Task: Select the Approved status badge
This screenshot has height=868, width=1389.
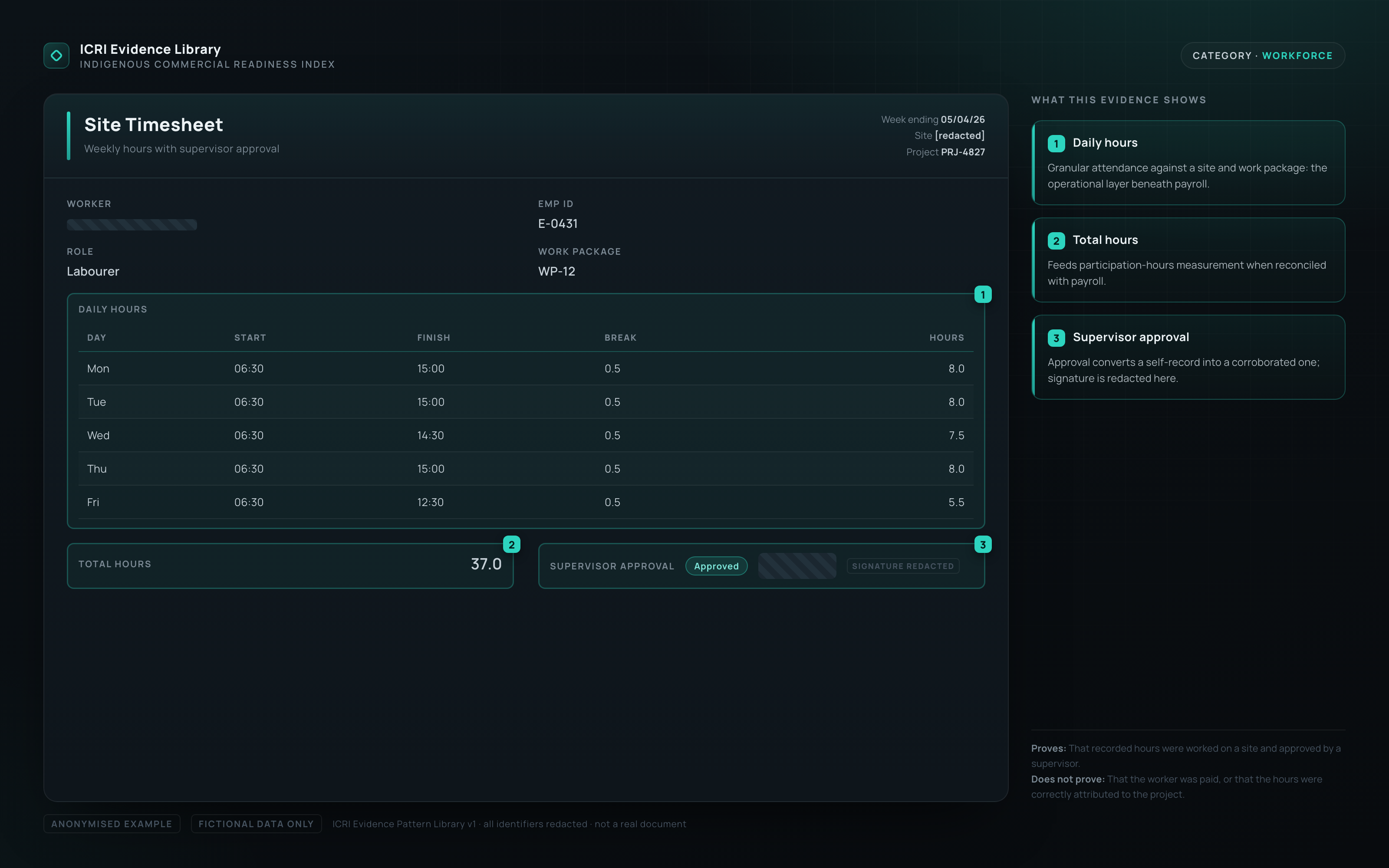Action: click(716, 566)
